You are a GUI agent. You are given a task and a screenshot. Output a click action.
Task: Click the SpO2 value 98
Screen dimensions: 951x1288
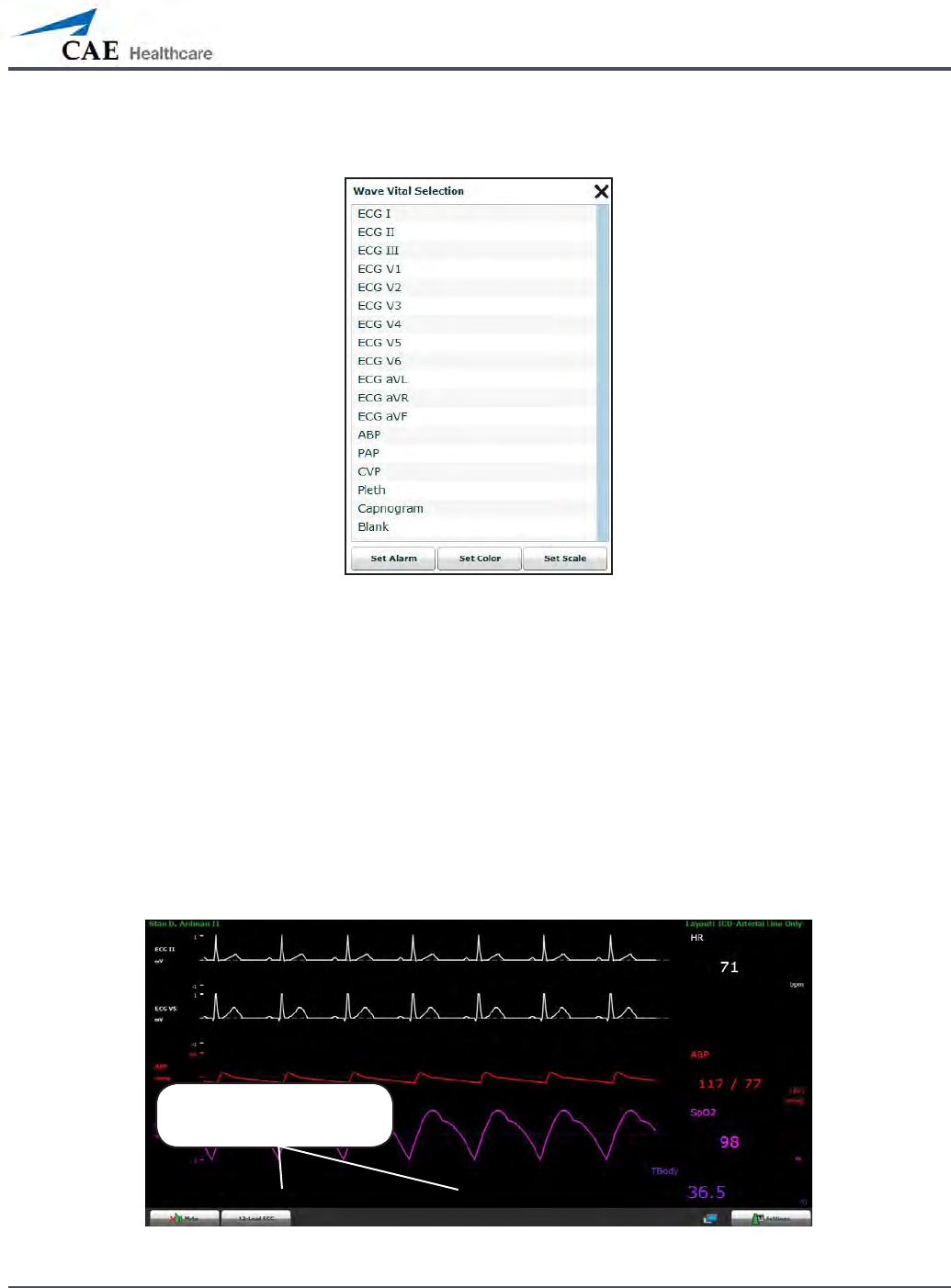pyautogui.click(x=730, y=1142)
